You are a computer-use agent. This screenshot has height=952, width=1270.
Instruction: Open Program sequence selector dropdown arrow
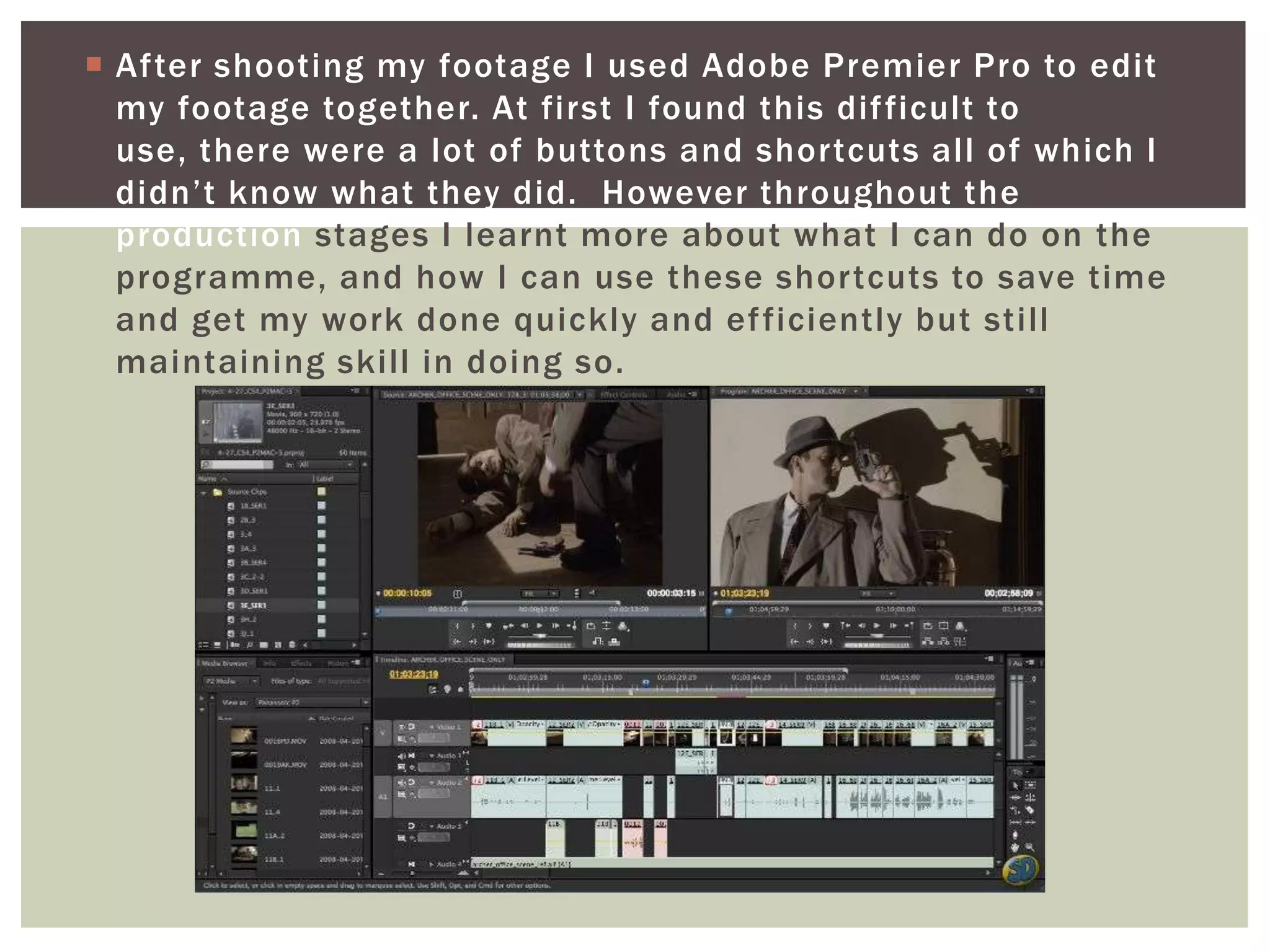[x=856, y=392]
